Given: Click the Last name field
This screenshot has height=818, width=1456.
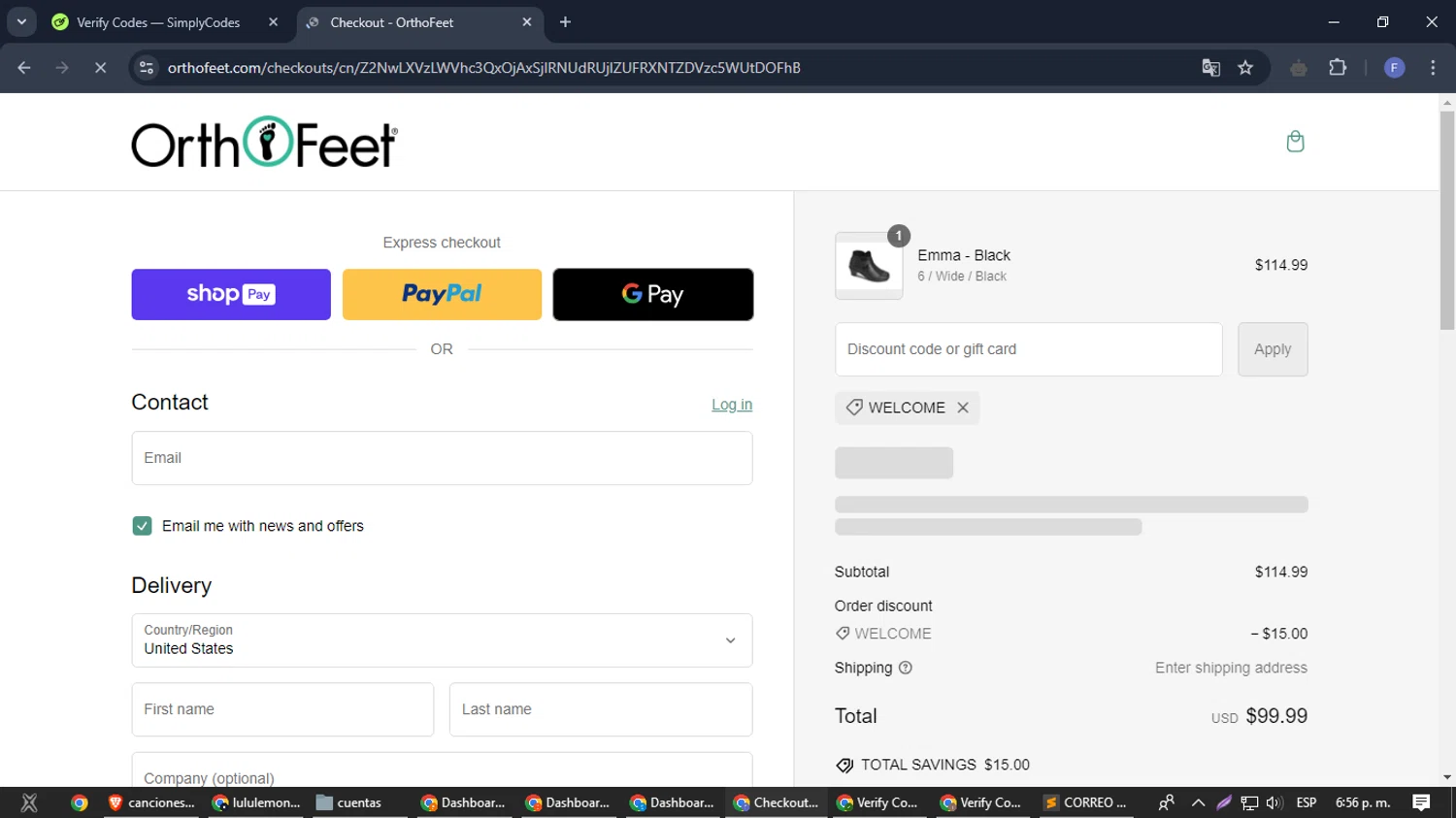Looking at the screenshot, I should pyautogui.click(x=601, y=709).
